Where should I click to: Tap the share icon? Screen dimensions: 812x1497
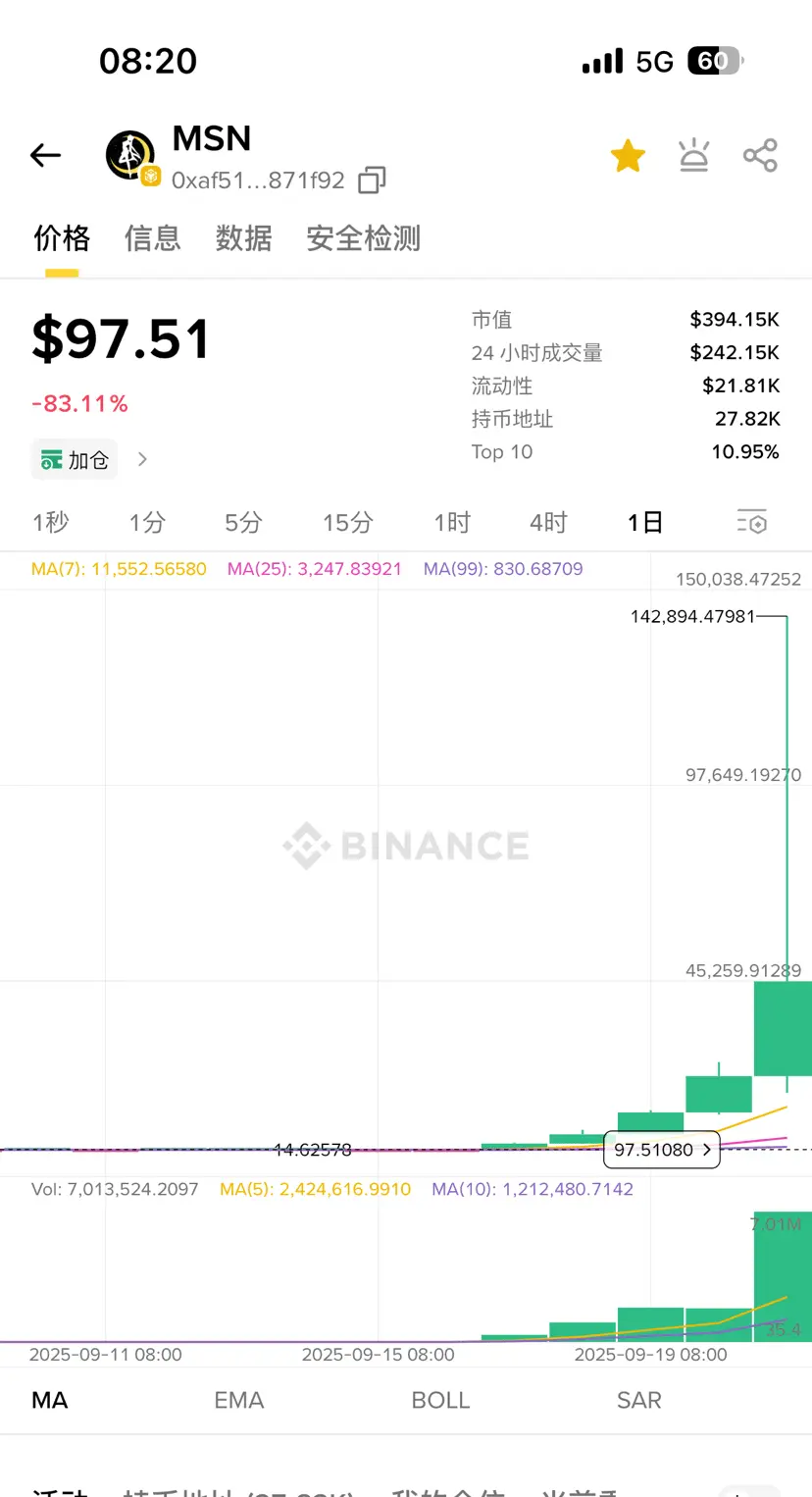click(760, 155)
